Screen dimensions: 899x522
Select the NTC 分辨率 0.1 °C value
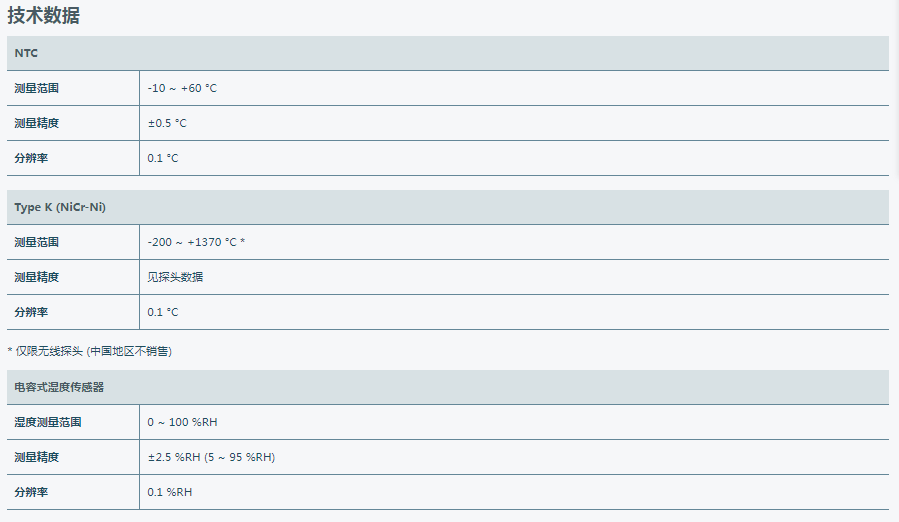click(x=163, y=158)
